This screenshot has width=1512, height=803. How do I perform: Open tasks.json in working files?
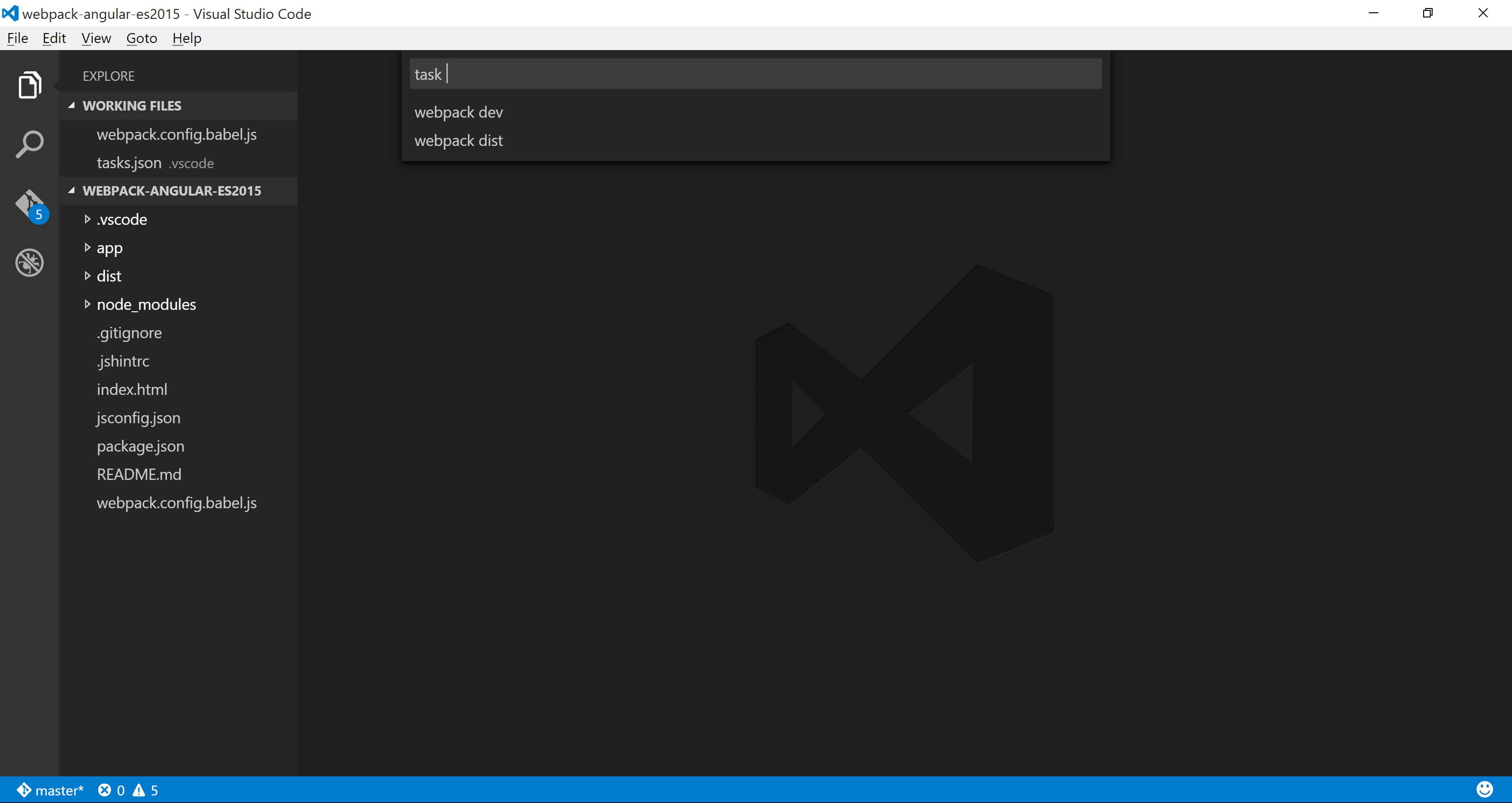tap(129, 162)
